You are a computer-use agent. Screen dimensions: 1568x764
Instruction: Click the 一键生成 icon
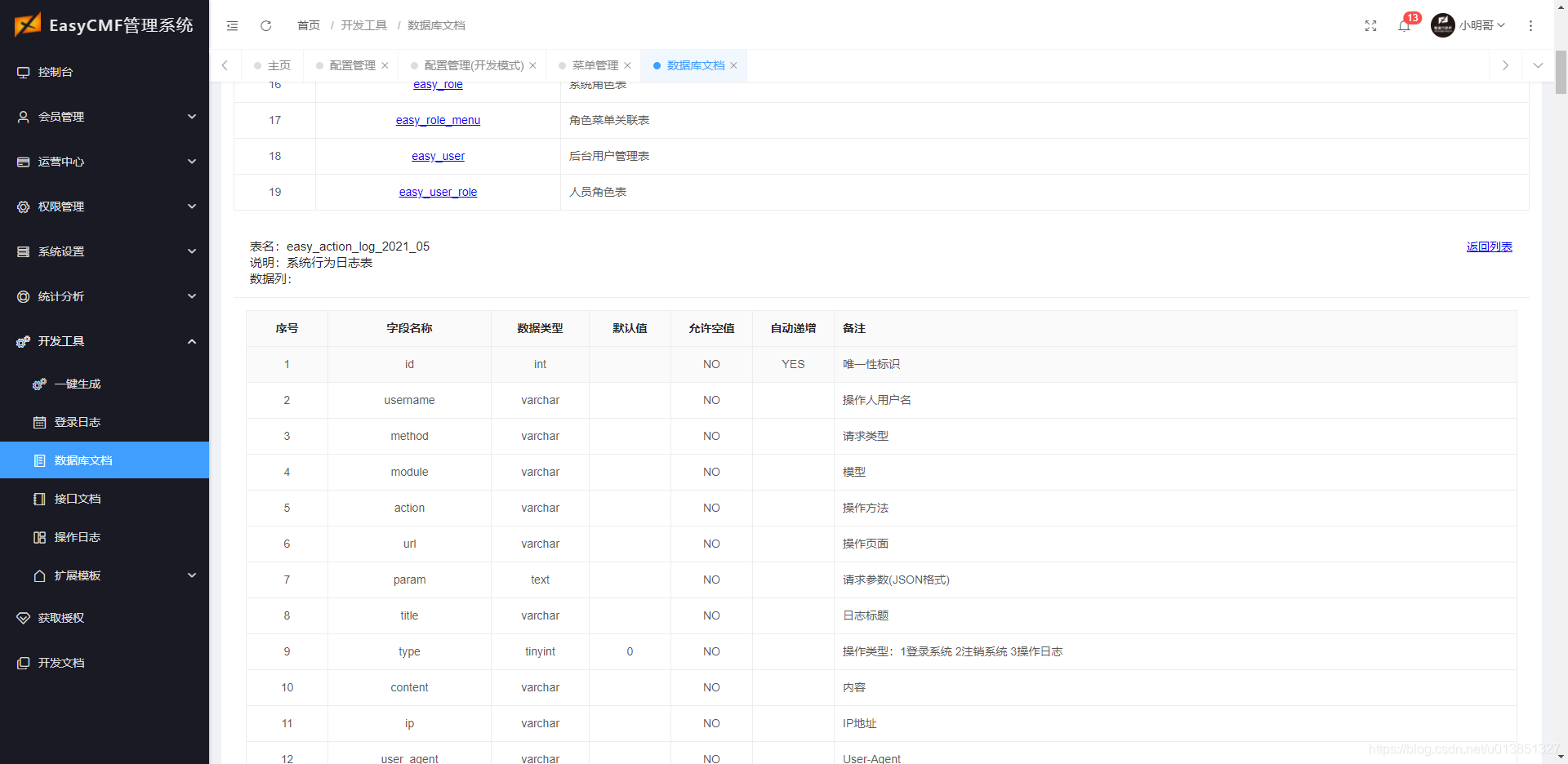[x=39, y=384]
